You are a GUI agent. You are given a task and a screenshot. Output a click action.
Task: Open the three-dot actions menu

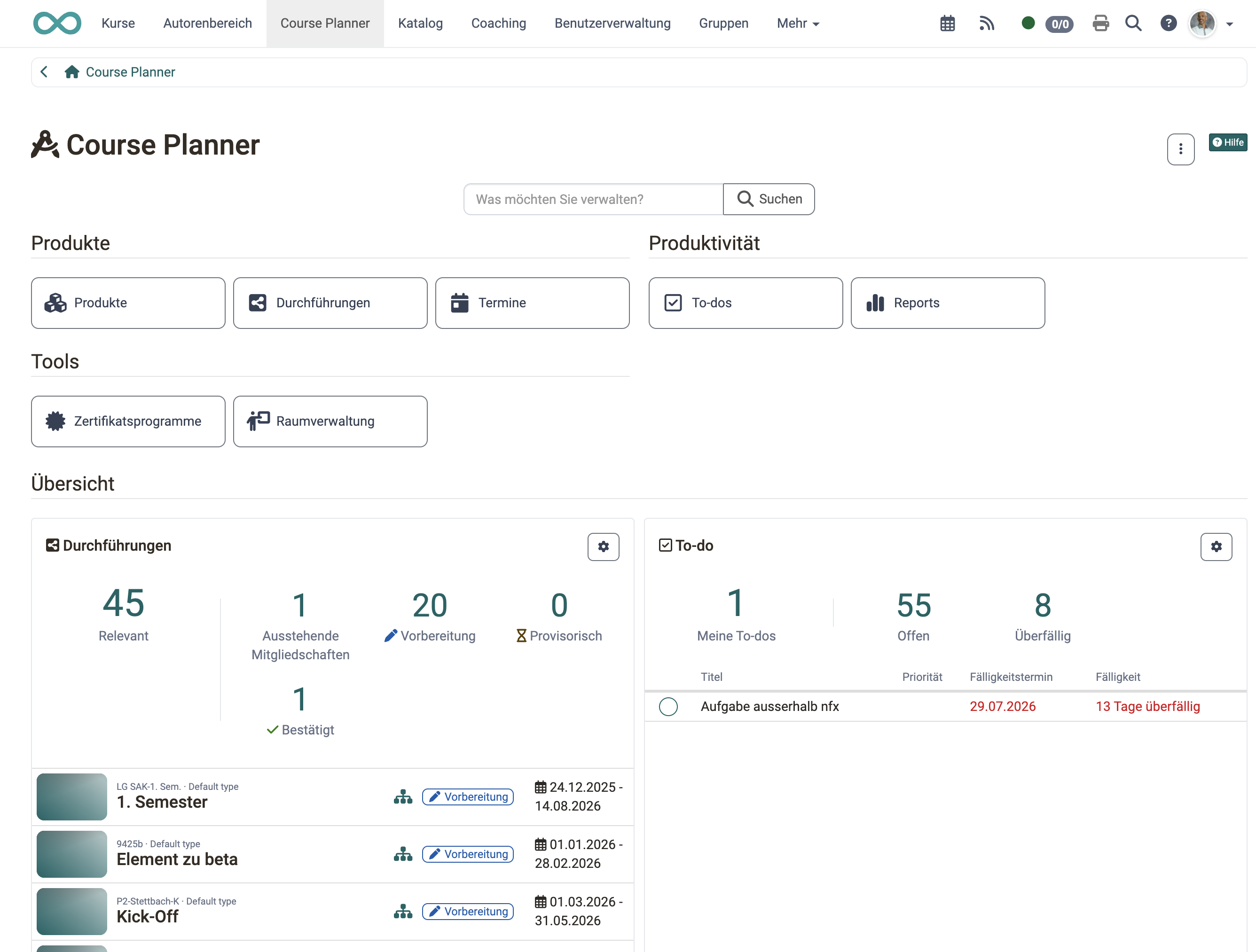point(1180,149)
